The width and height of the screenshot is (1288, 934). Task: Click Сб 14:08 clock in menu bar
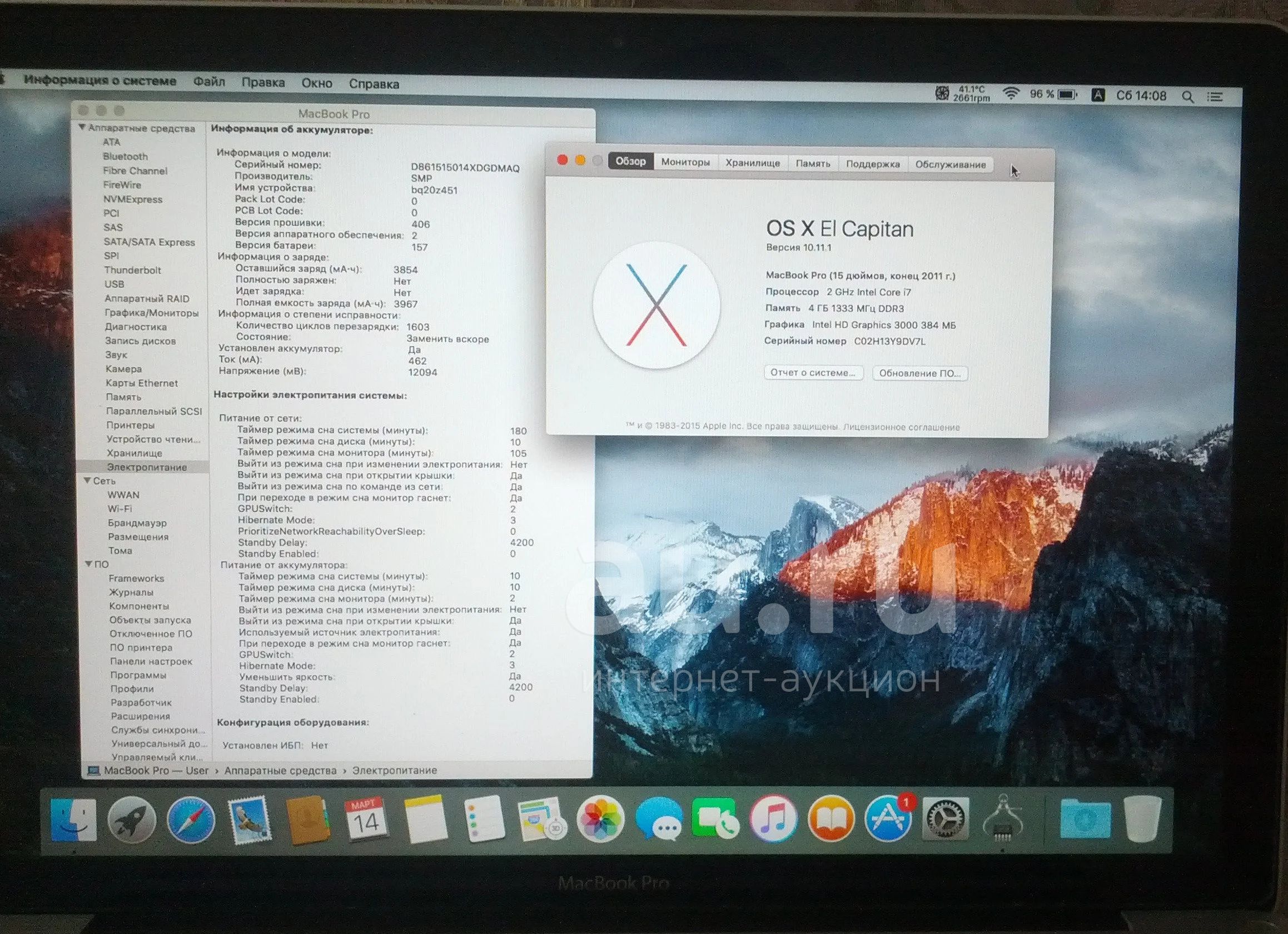click(x=1141, y=96)
